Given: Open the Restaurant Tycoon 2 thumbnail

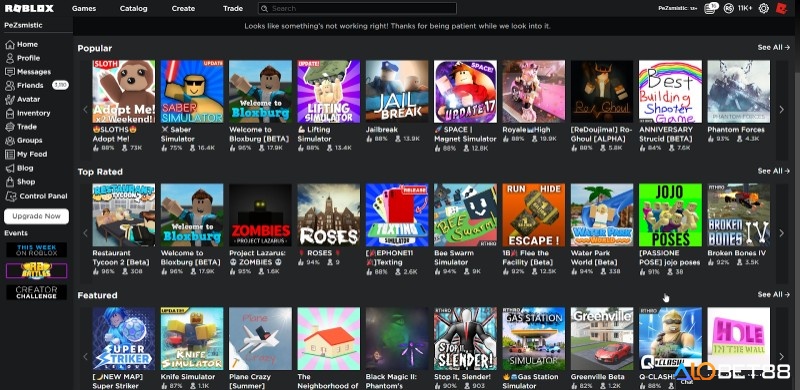Looking at the screenshot, I should coord(123,215).
